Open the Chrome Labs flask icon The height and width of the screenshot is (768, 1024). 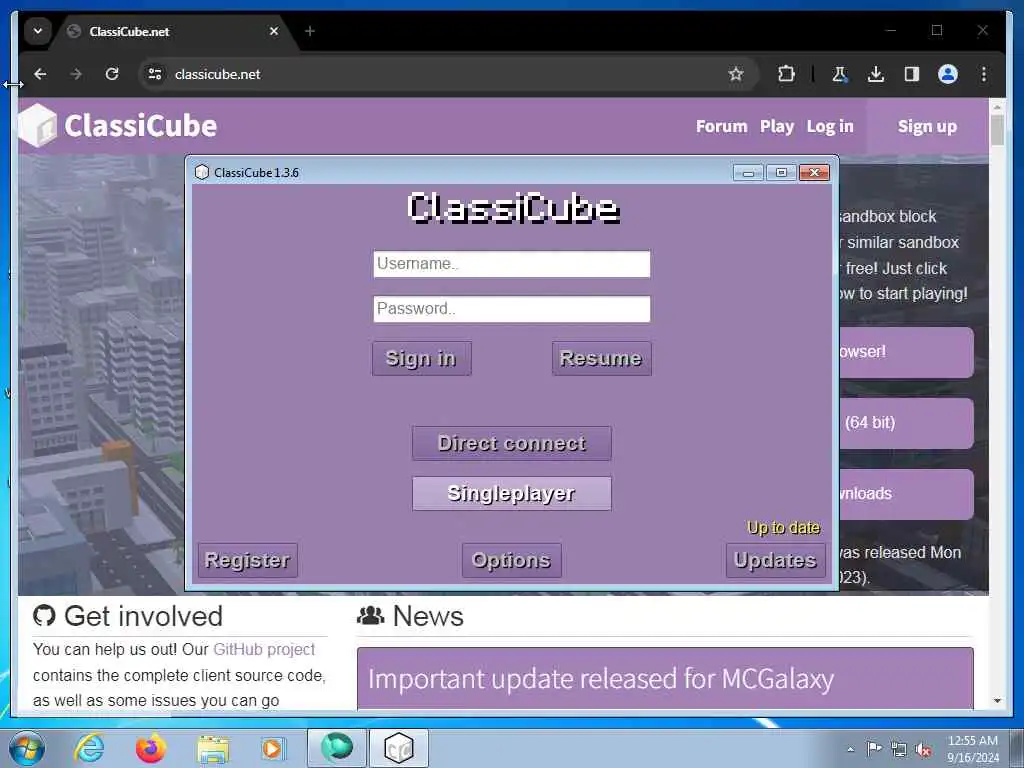point(839,74)
